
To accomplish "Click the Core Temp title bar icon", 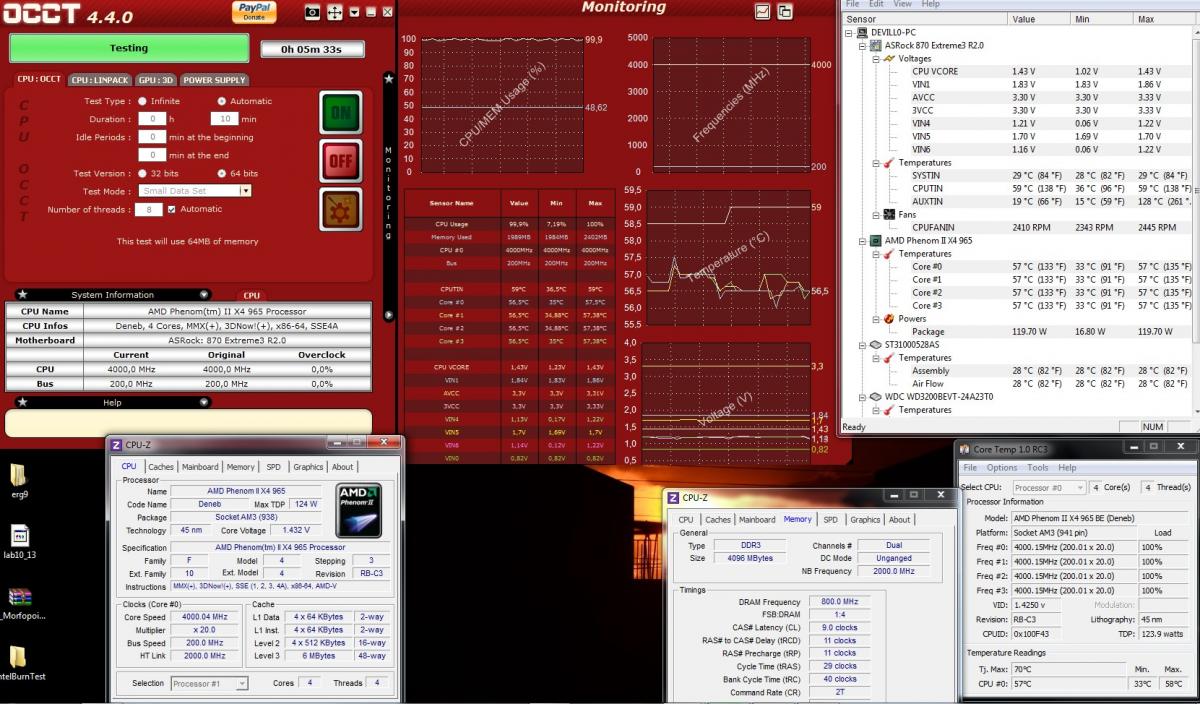I will (x=965, y=448).
